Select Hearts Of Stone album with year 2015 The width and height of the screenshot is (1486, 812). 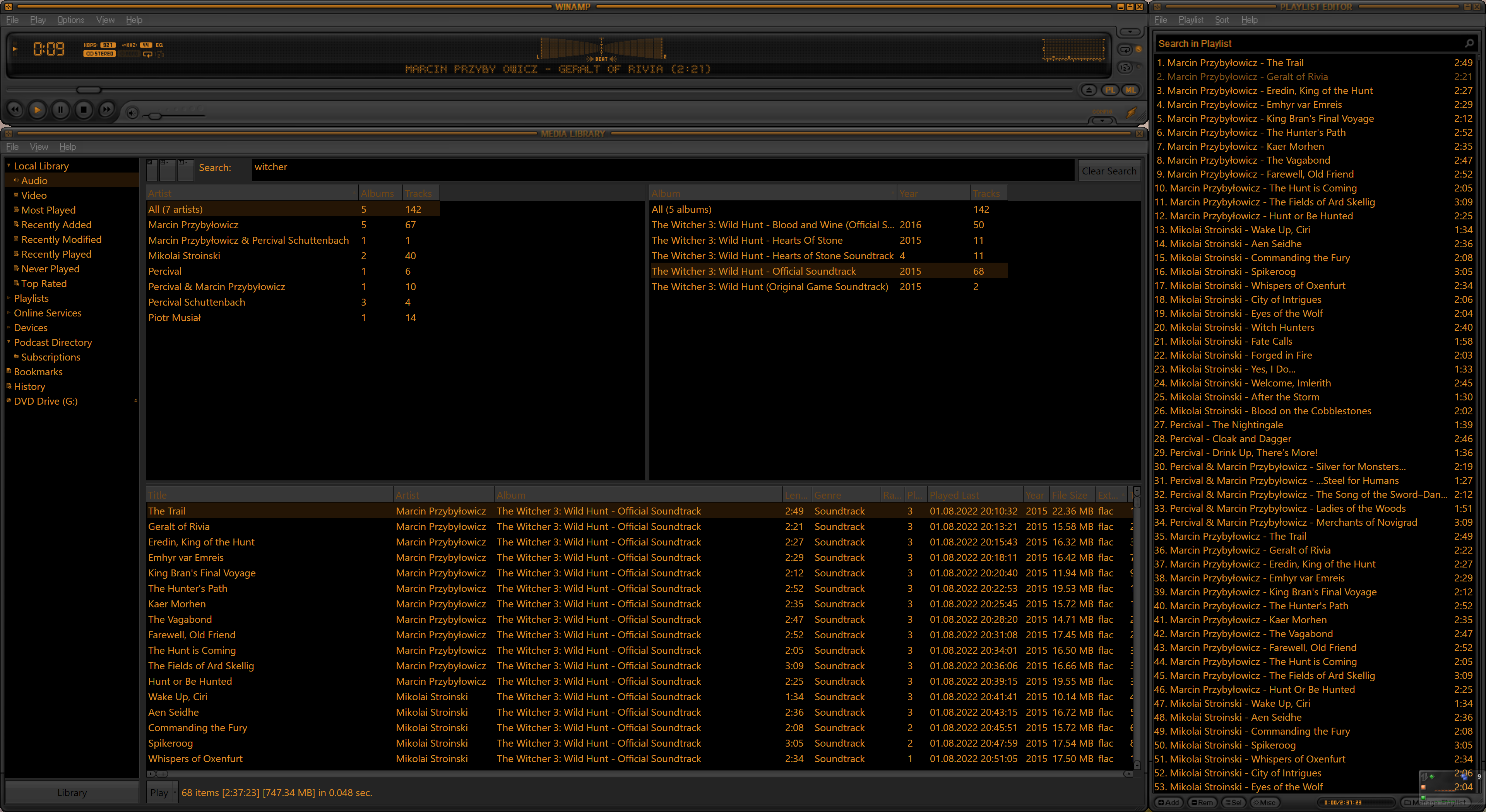[829, 240]
